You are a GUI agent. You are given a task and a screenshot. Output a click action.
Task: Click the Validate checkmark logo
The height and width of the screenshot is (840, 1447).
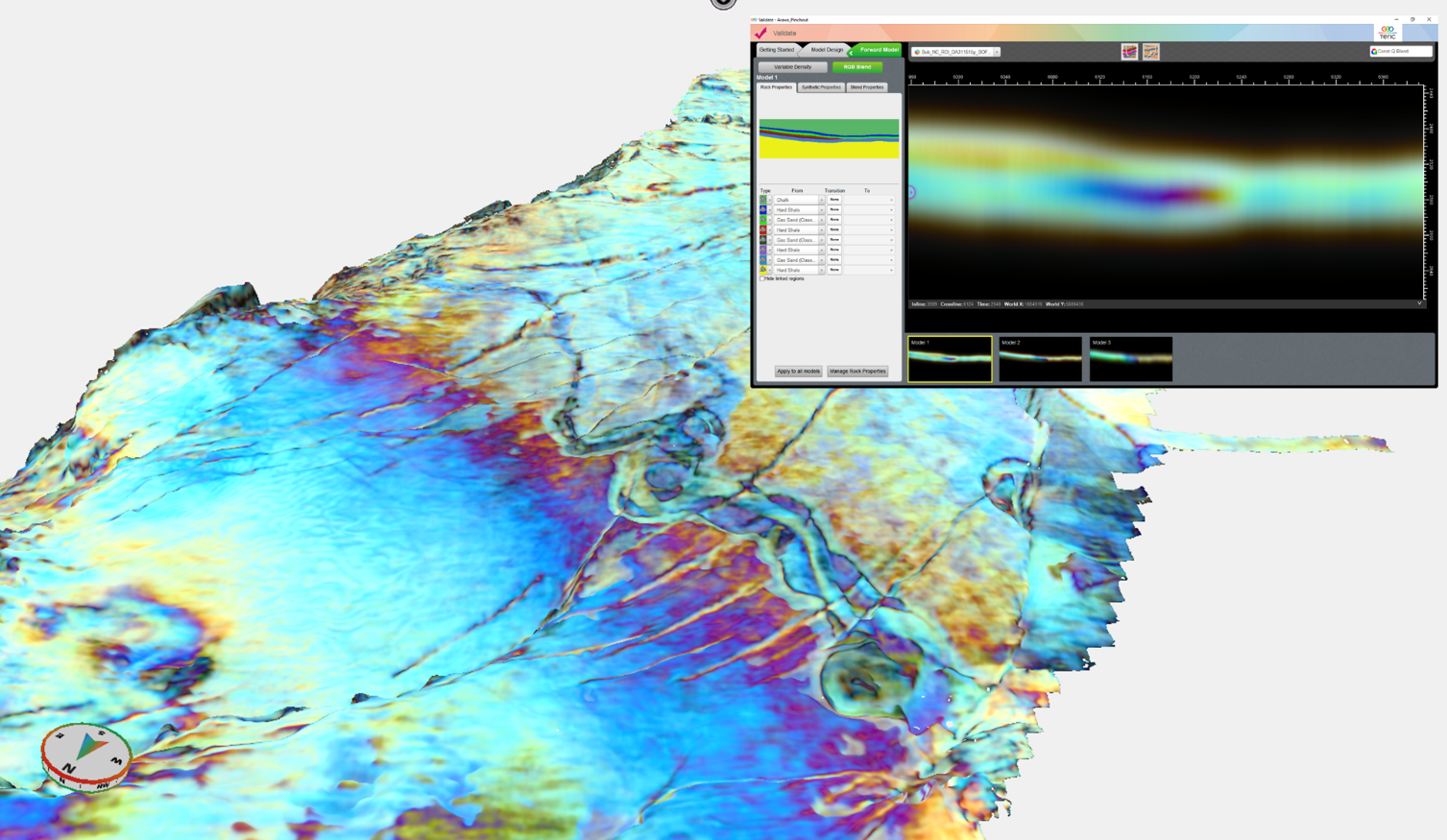(x=760, y=33)
